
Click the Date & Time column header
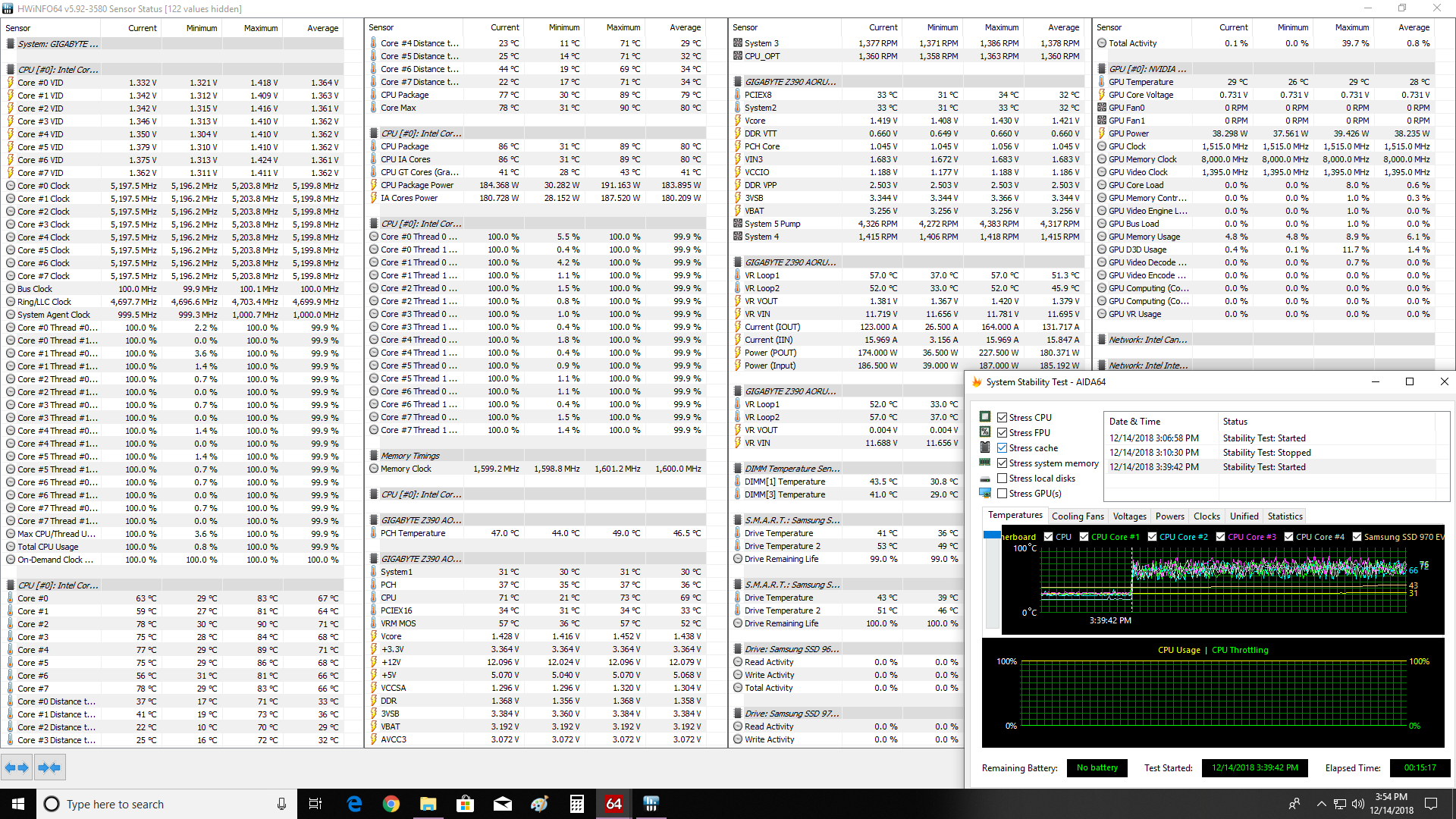click(1161, 422)
